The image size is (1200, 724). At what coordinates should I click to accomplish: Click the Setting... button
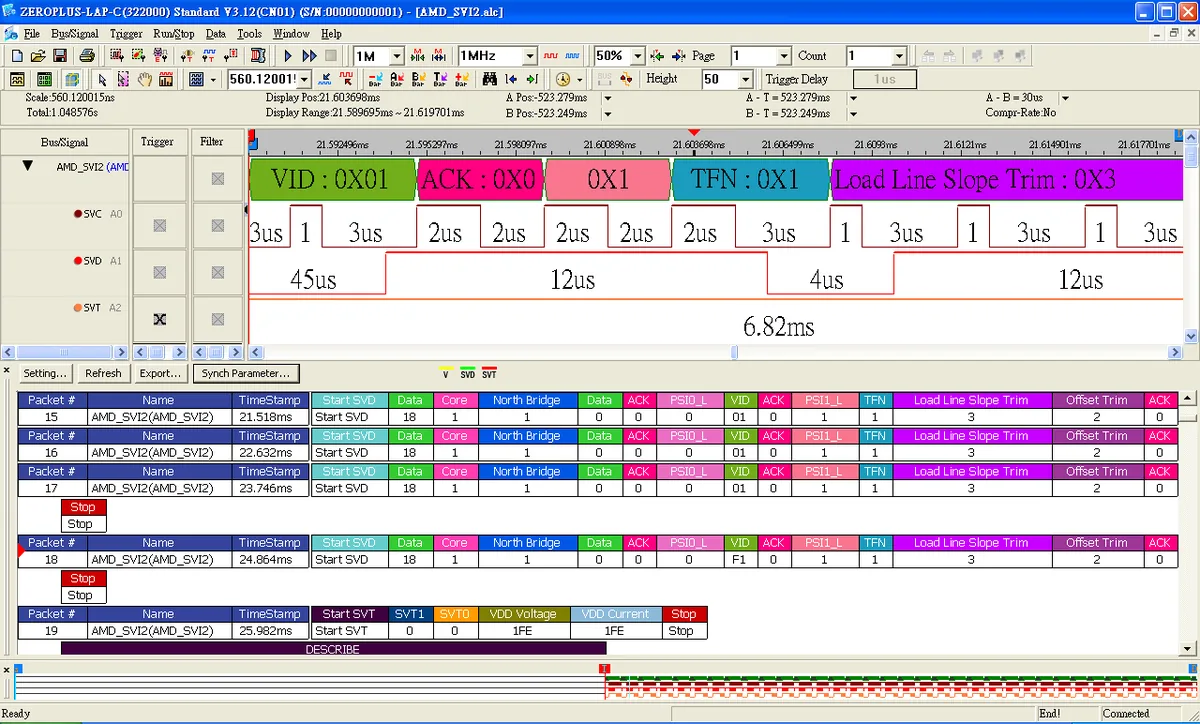click(x=45, y=373)
